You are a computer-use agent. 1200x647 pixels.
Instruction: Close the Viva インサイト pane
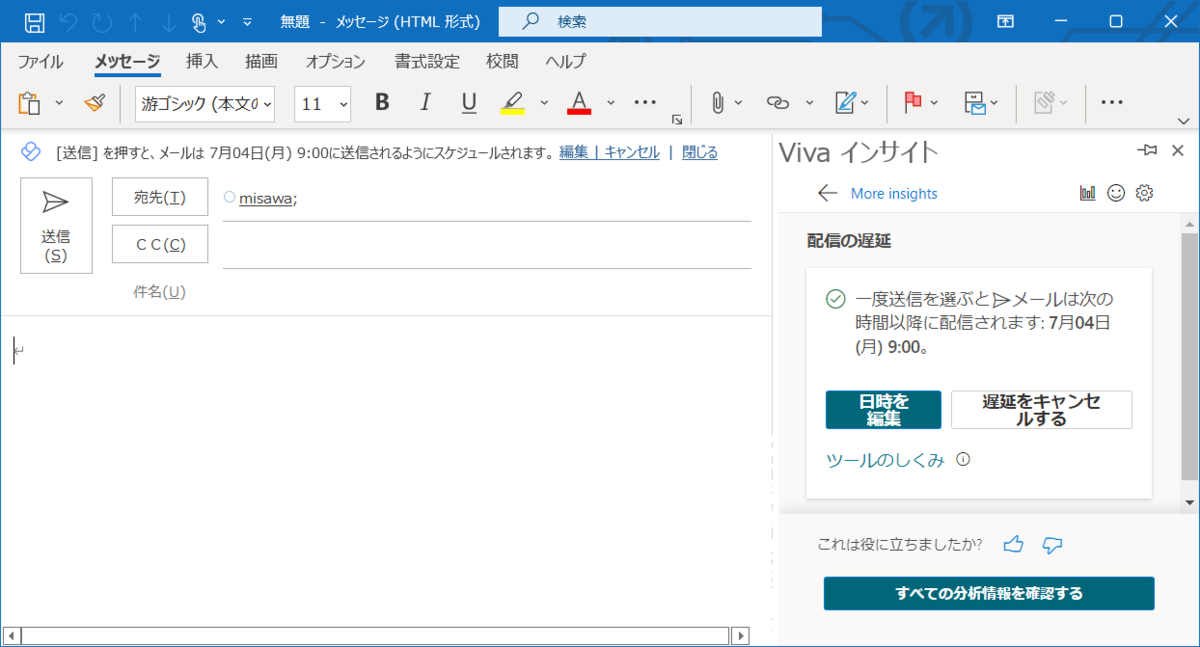click(x=1177, y=150)
